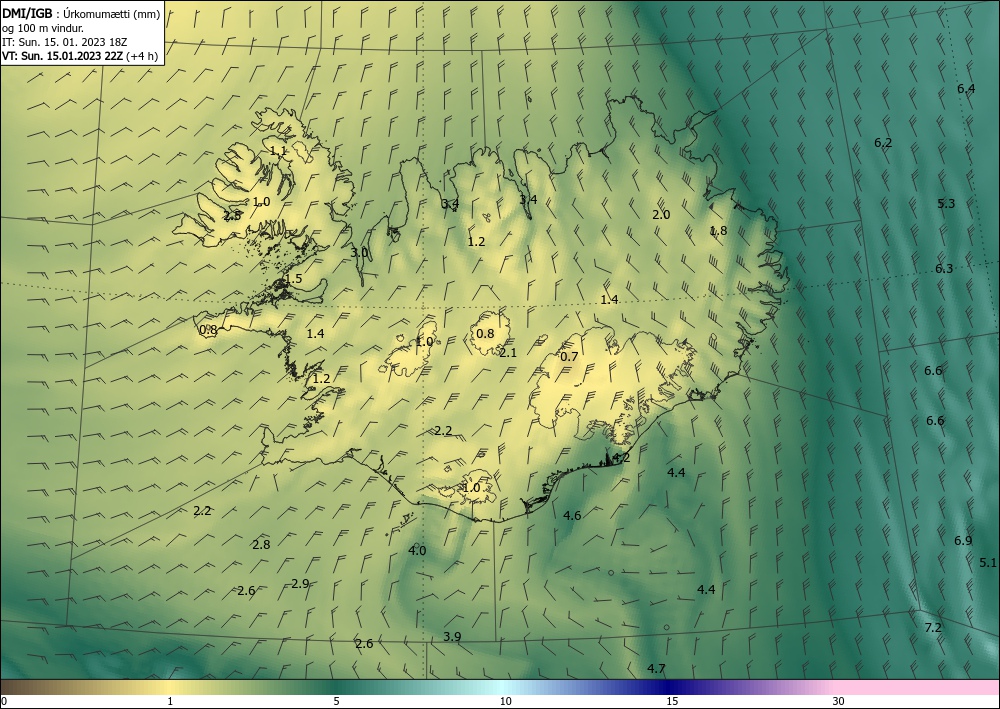This screenshot has width=1000, height=709.
Task: Click the '10' label on the color scale
Action: pyautogui.click(x=505, y=701)
